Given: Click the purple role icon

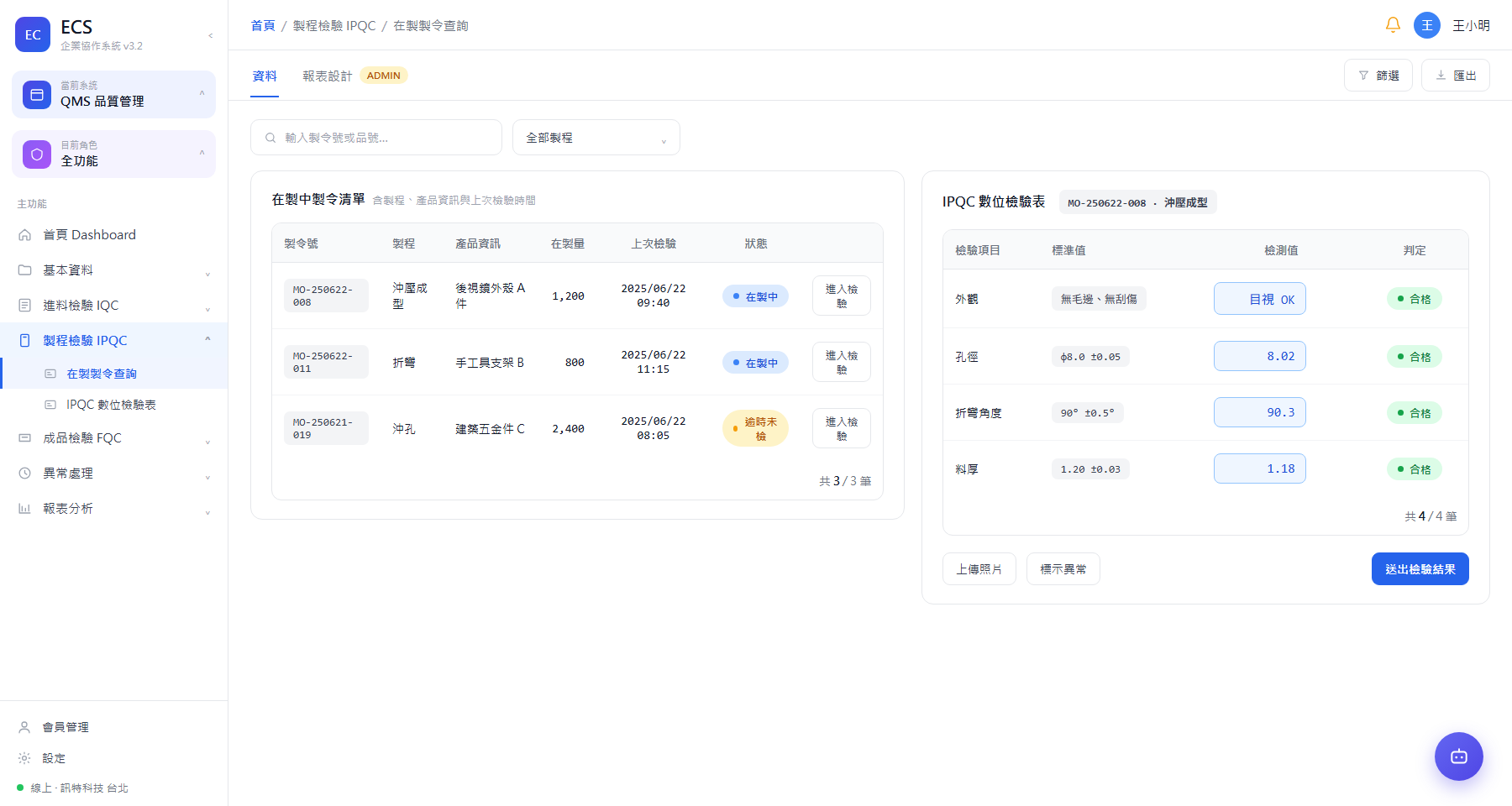Looking at the screenshot, I should 37,154.
